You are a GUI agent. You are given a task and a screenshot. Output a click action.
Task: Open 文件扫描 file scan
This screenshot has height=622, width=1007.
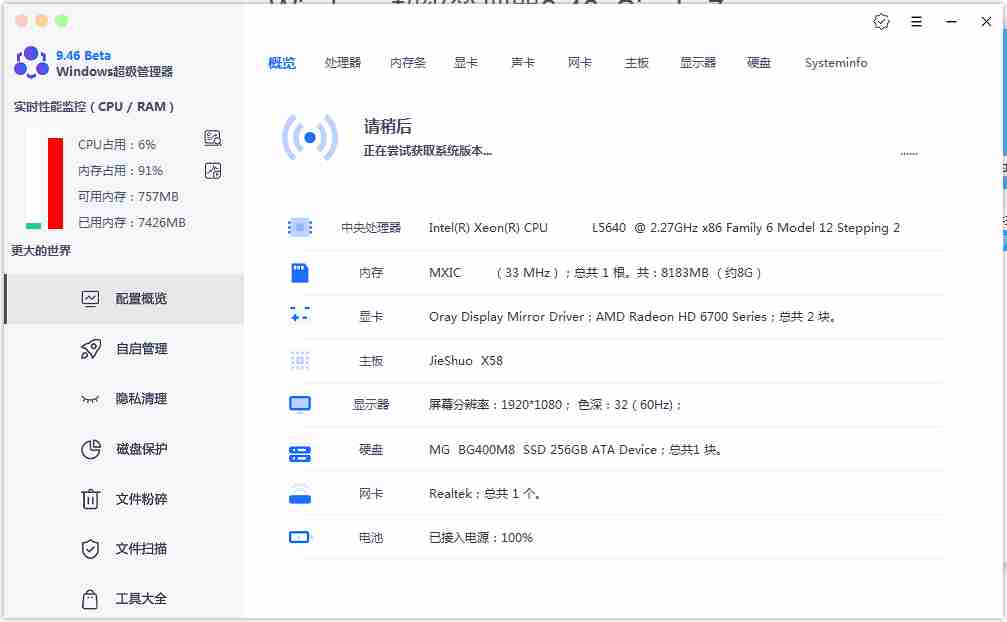pos(125,549)
